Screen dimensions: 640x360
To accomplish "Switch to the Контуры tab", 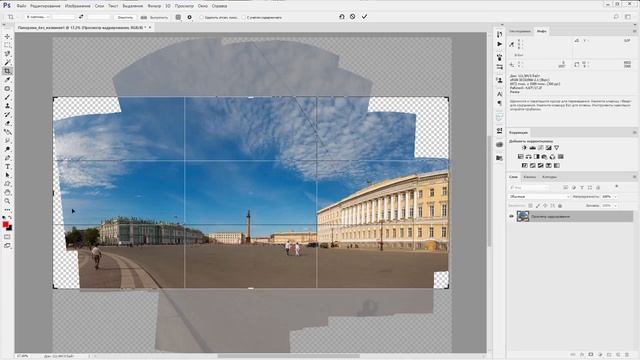I will 549,177.
